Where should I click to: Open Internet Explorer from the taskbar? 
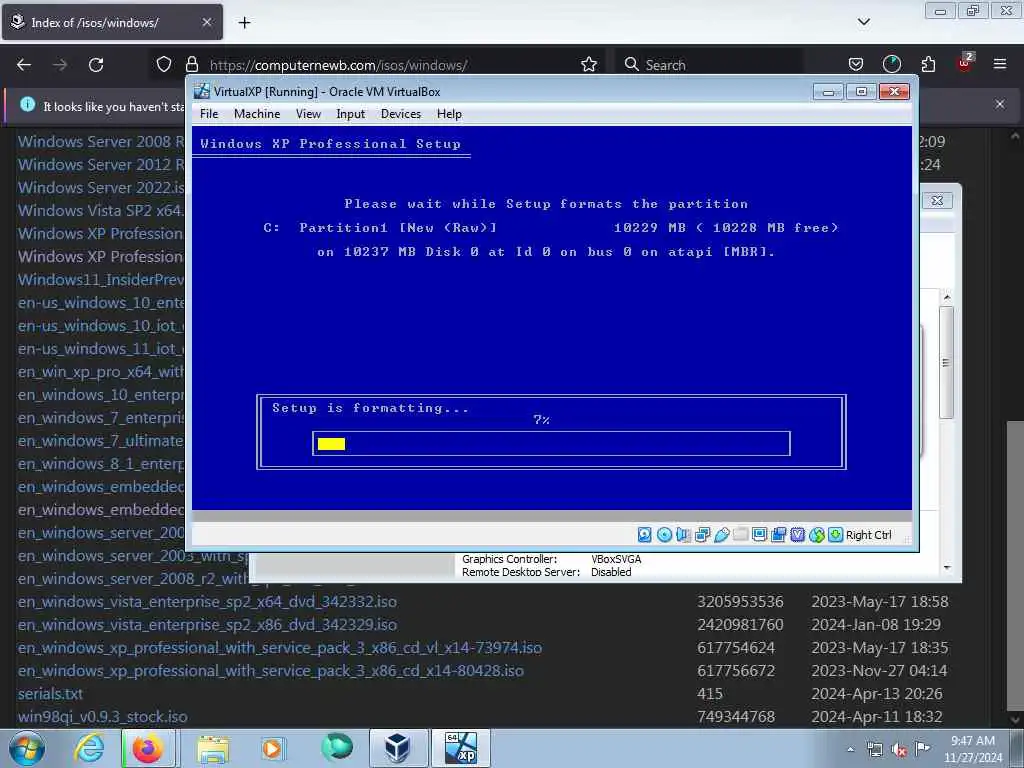point(89,748)
